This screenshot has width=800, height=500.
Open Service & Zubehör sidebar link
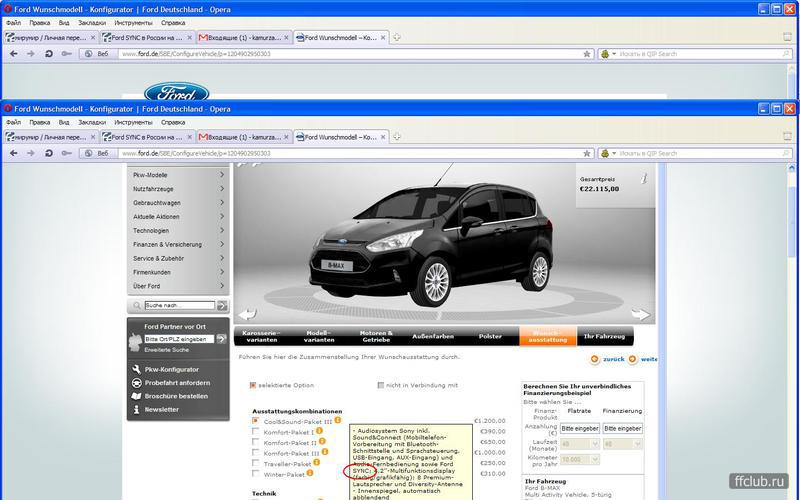click(x=158, y=258)
